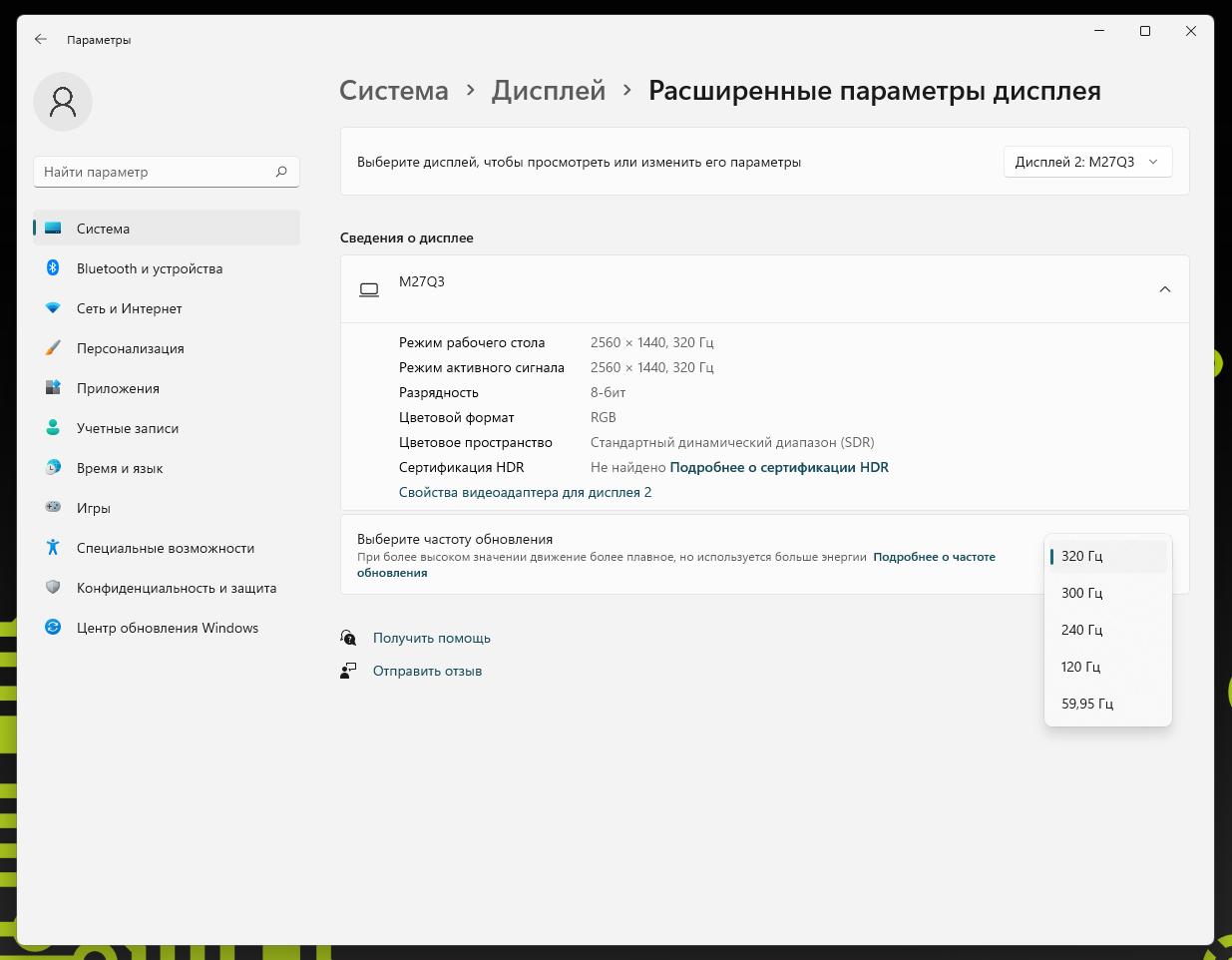Click the Сеть и Интернет Wi-Fi icon
1232x960 pixels.
tap(53, 308)
